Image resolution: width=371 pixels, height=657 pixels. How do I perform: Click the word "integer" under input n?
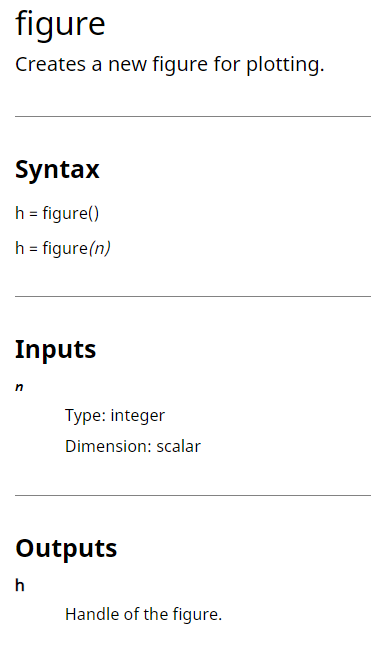[138, 416]
